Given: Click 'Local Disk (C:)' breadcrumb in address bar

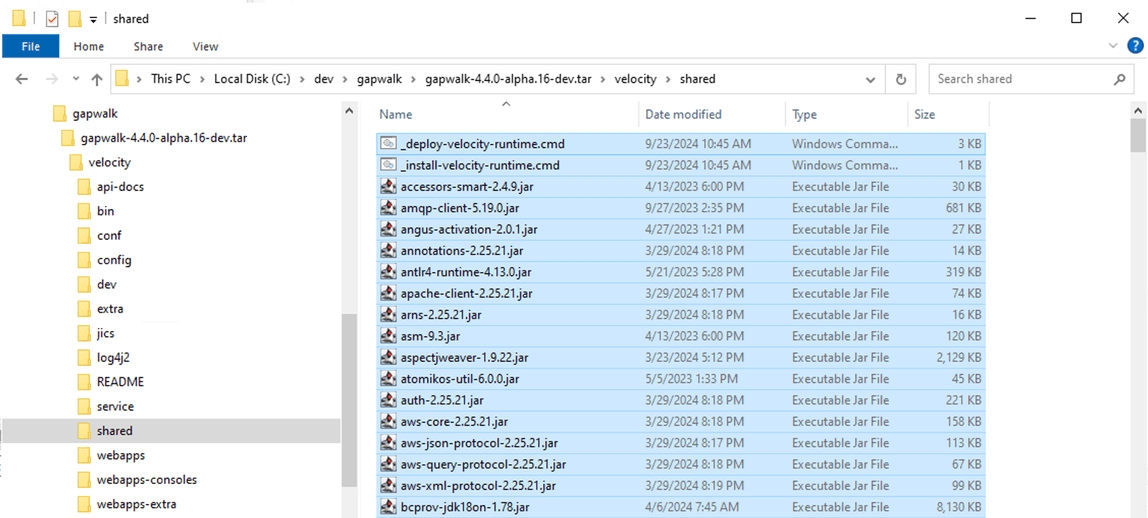Looking at the screenshot, I should 252,79.
